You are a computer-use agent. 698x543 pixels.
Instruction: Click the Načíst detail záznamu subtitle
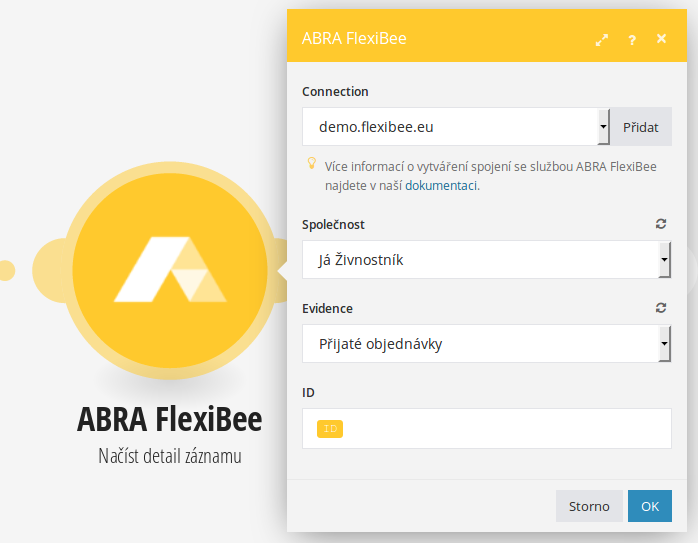tap(170, 456)
